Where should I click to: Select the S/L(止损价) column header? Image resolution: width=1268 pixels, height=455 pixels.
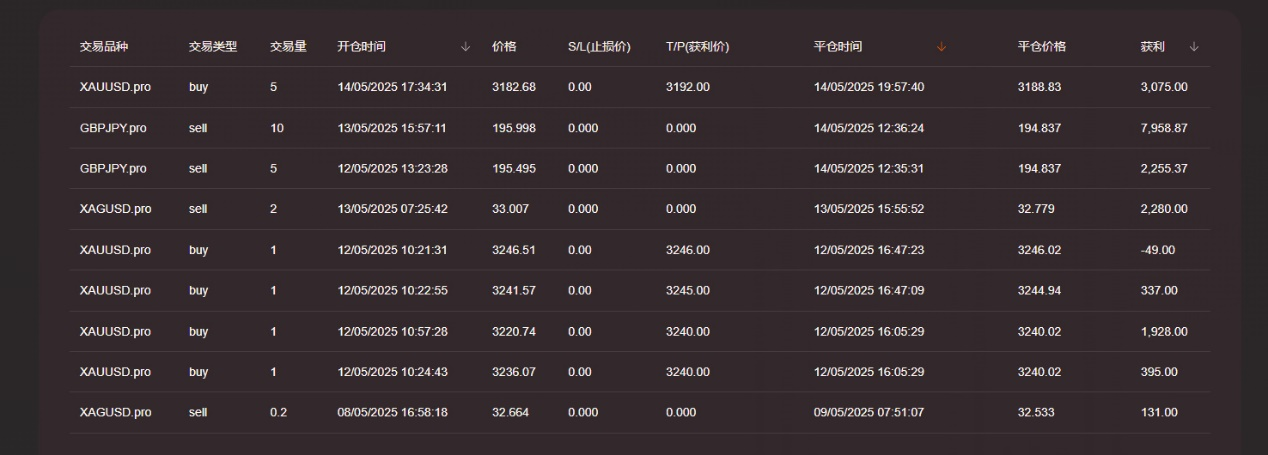pyautogui.click(x=599, y=47)
